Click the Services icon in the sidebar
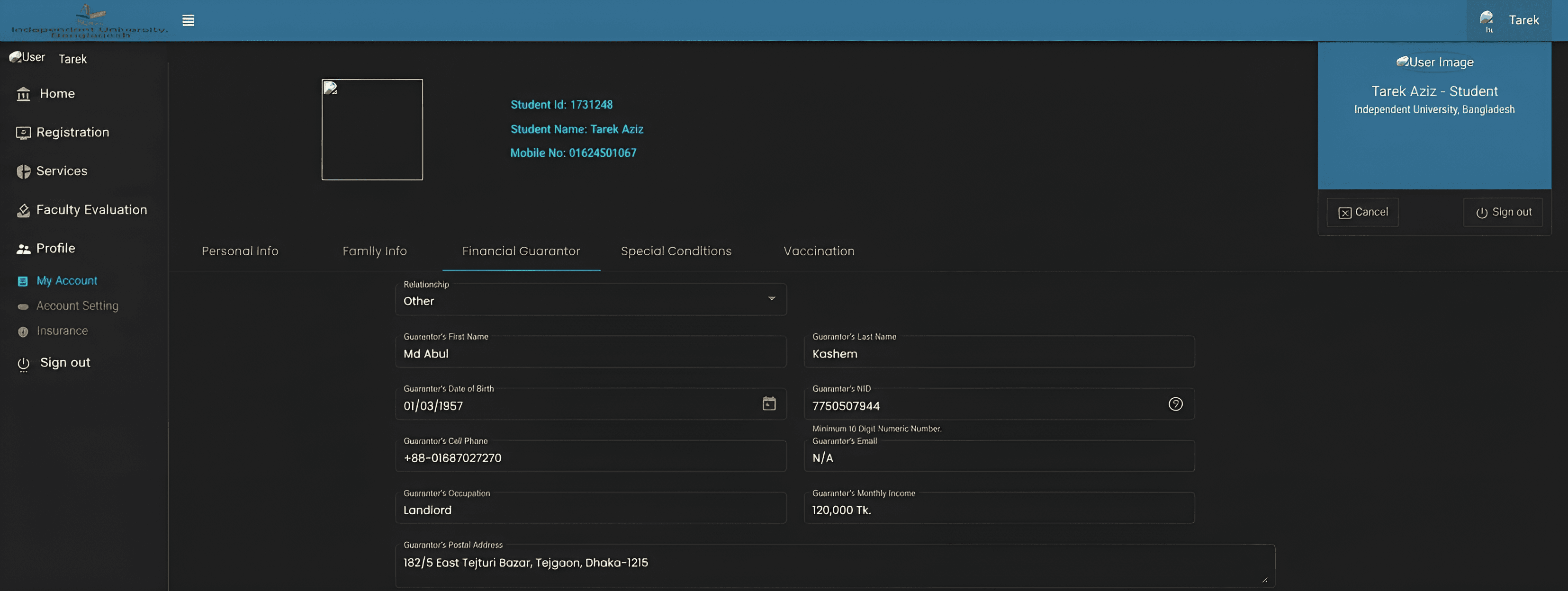 [23, 171]
